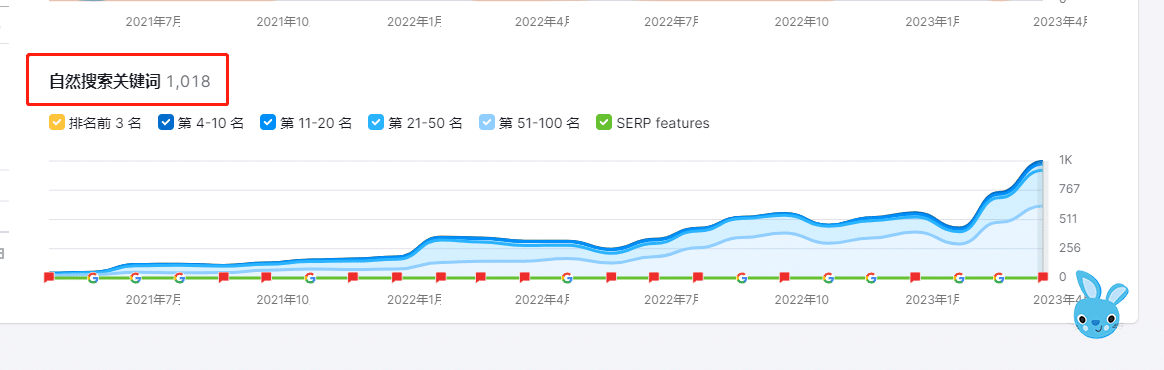Click 2022年1月 label below the keyword chart
This screenshot has width=1164, height=370.
click(414, 300)
